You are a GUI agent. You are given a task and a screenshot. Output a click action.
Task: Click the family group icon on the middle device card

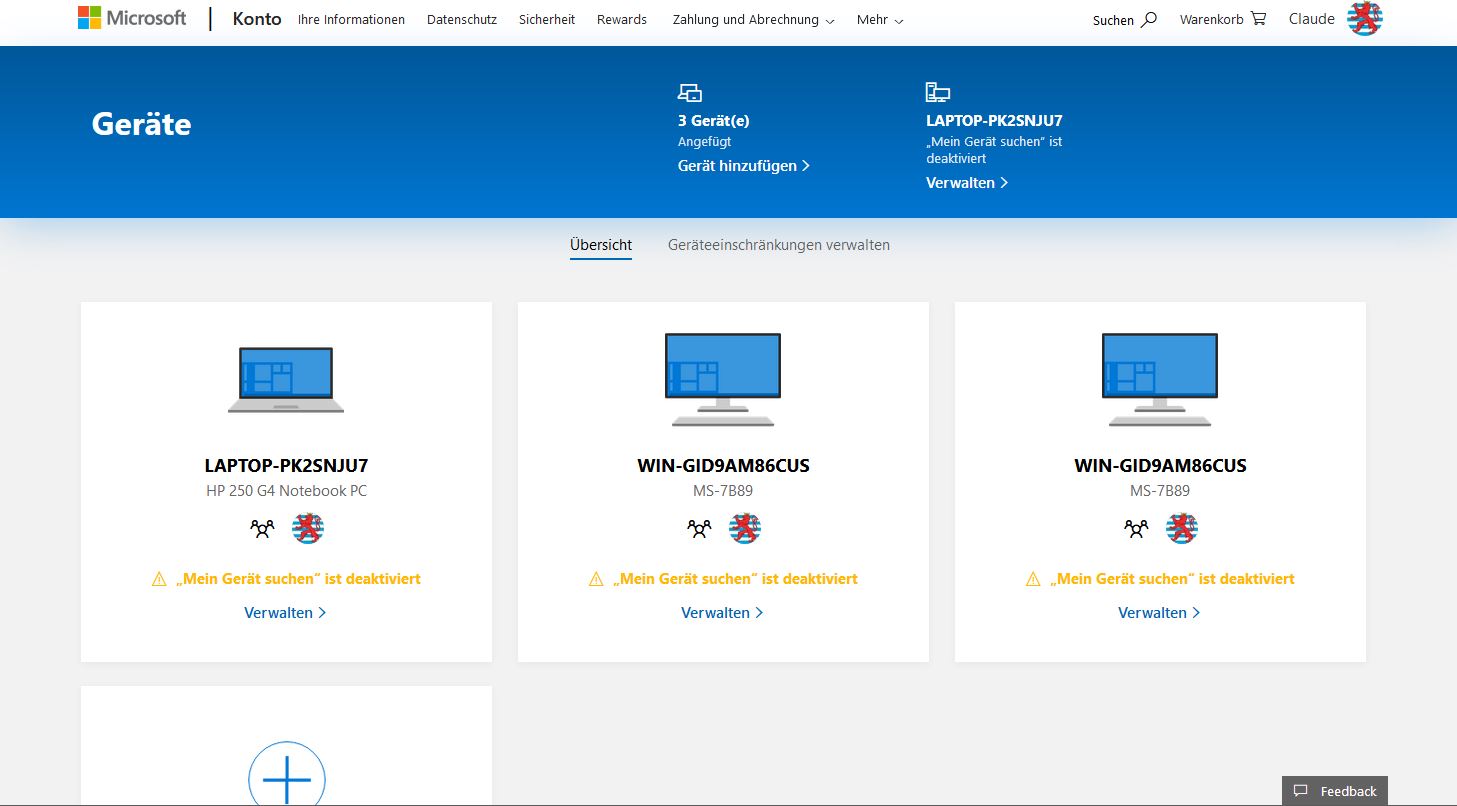click(699, 528)
